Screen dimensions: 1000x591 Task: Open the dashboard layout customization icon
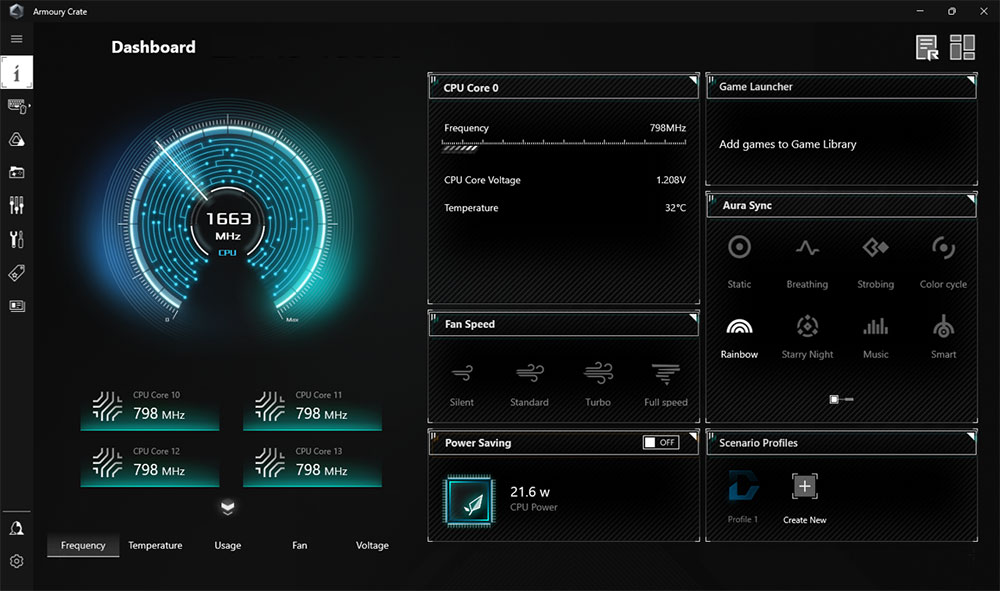[962, 46]
